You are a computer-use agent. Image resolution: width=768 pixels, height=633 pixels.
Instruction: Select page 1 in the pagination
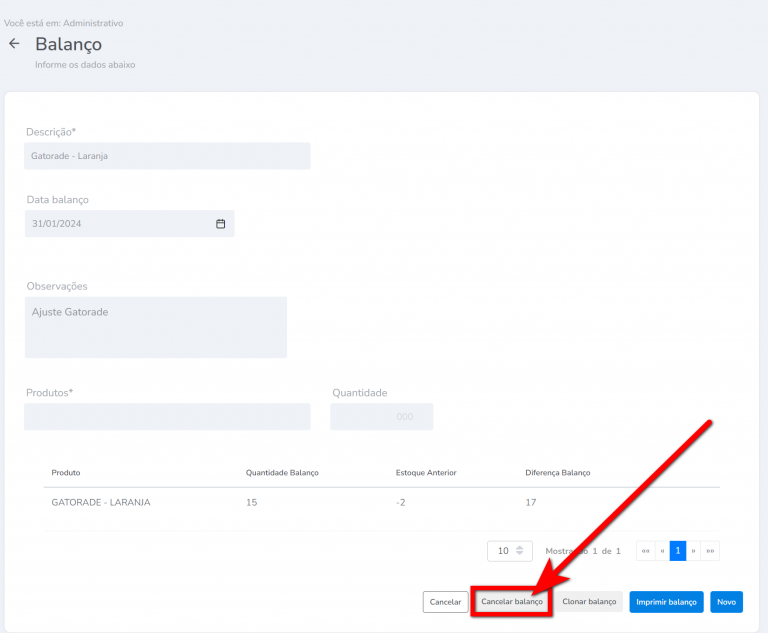click(678, 551)
